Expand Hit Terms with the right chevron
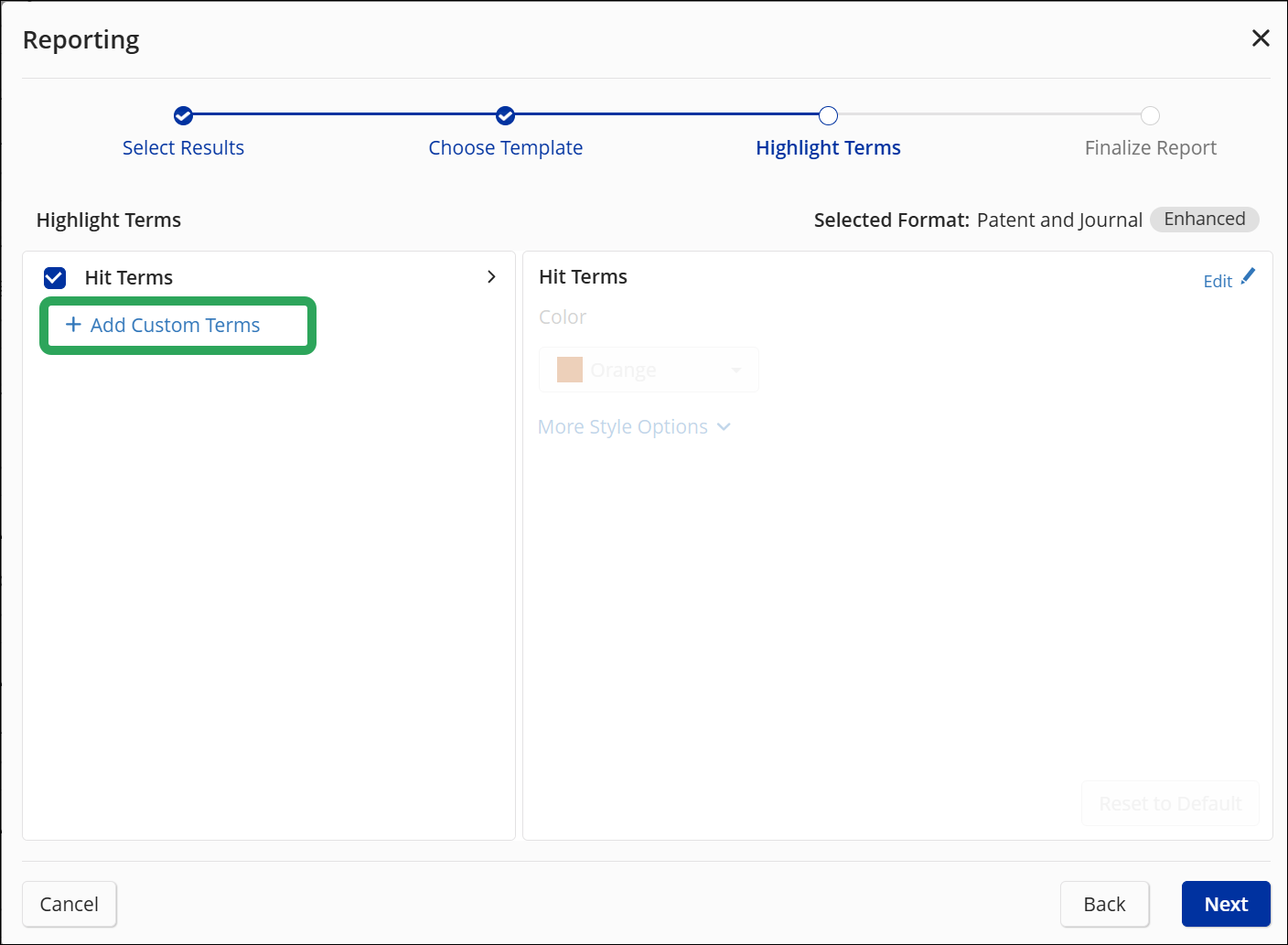Viewport: 1288px width, 945px height. click(491, 276)
